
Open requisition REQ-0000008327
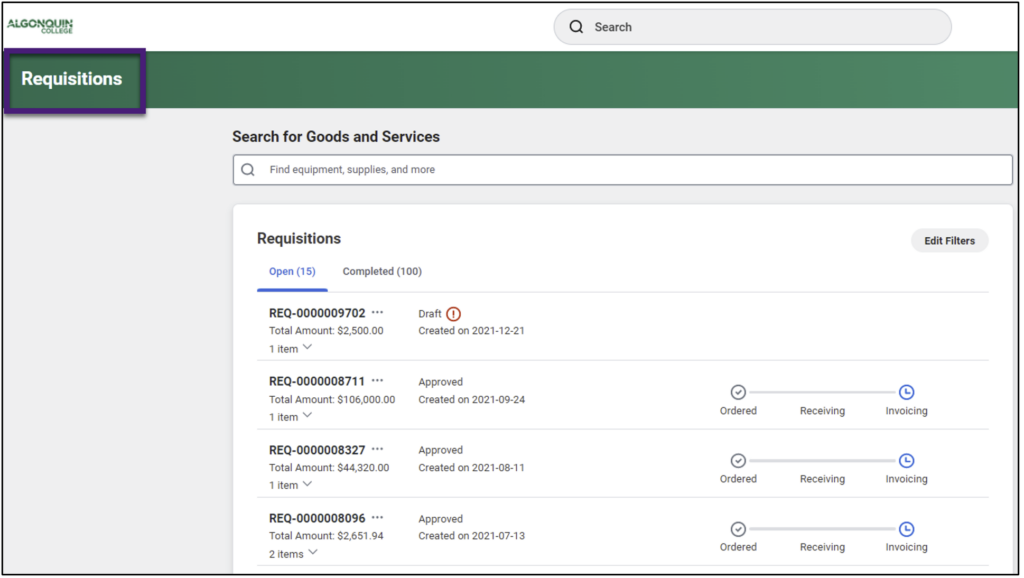(316, 449)
